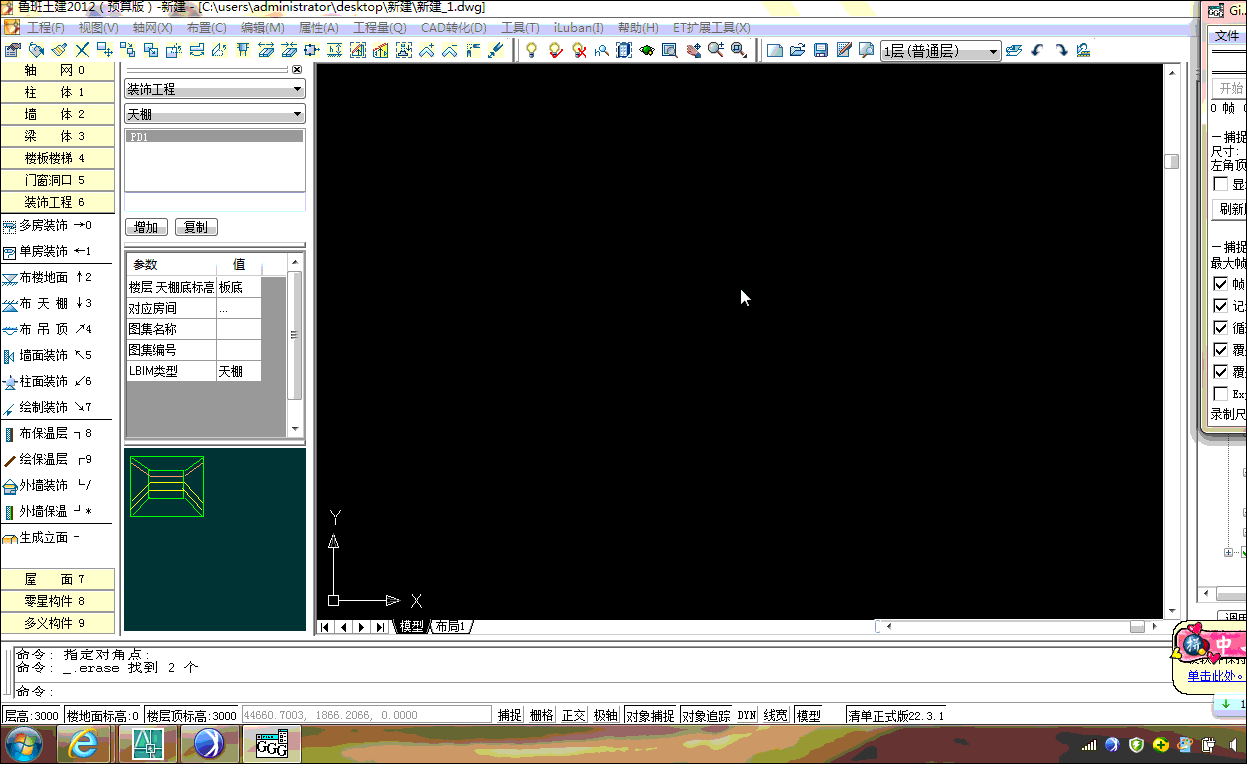Expand the 墙体 2 category
Viewport: 1247px width, 764px height.
click(x=57, y=114)
